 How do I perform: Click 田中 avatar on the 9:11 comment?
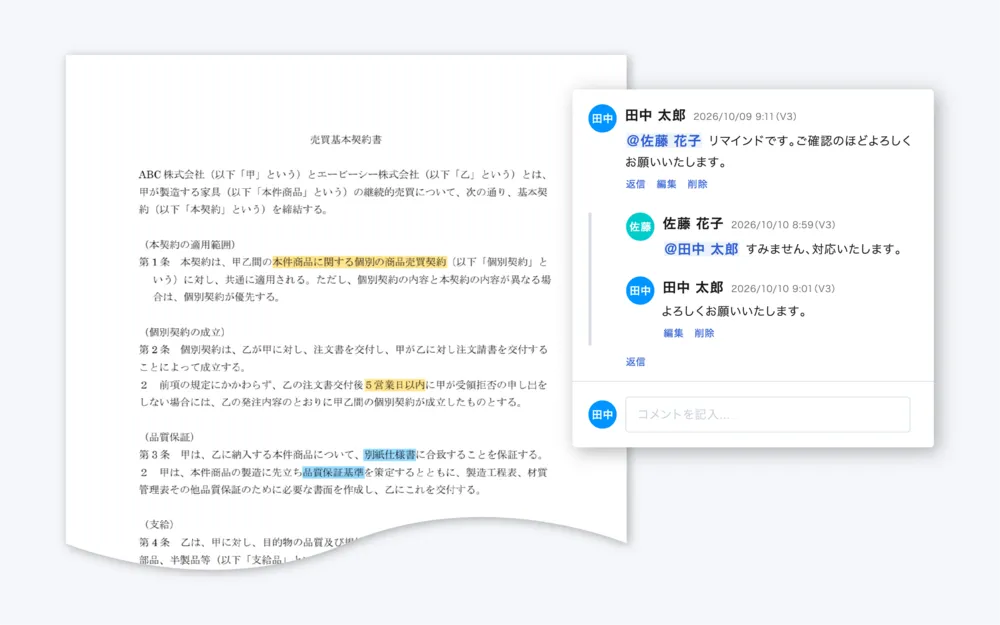pyautogui.click(x=602, y=118)
